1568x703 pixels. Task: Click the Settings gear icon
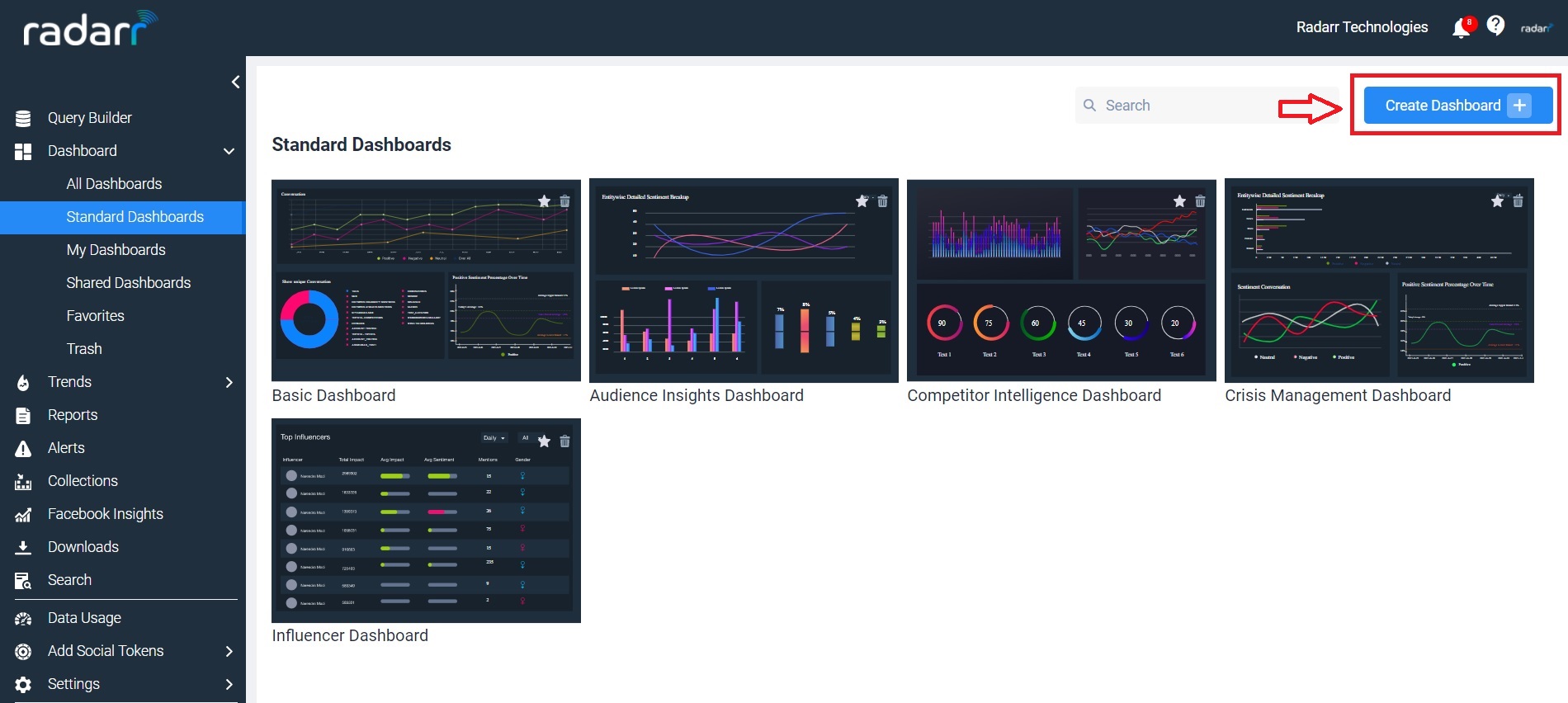(x=23, y=684)
